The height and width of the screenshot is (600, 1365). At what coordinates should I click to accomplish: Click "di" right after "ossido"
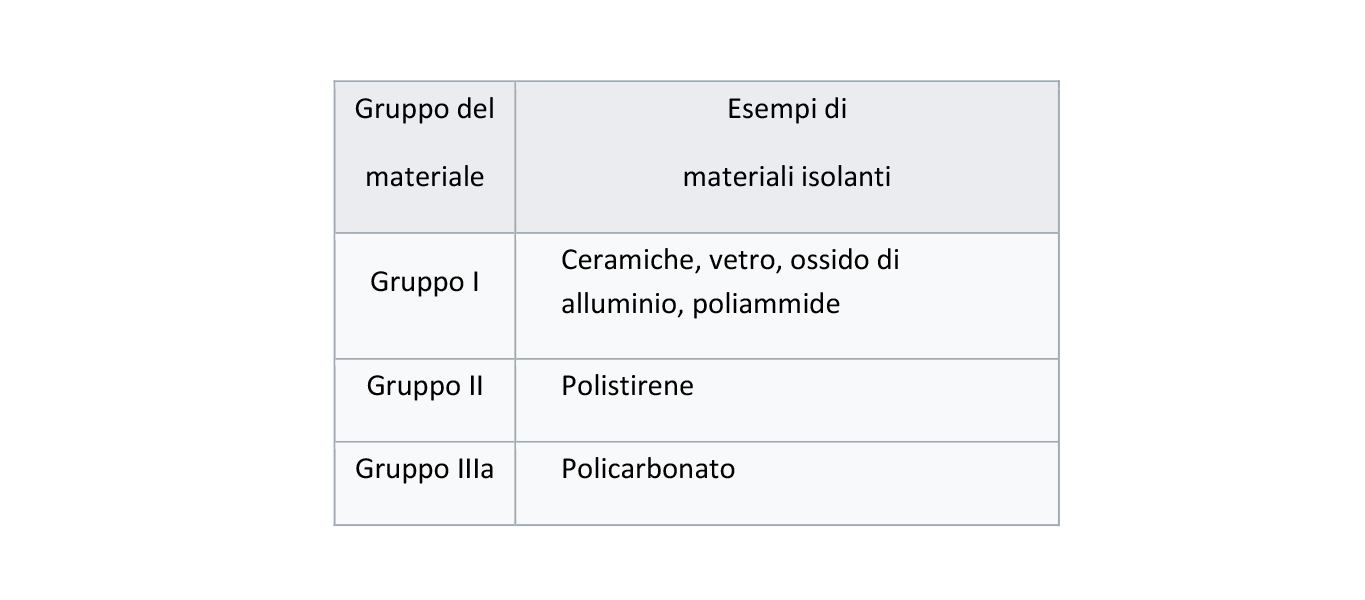888,260
